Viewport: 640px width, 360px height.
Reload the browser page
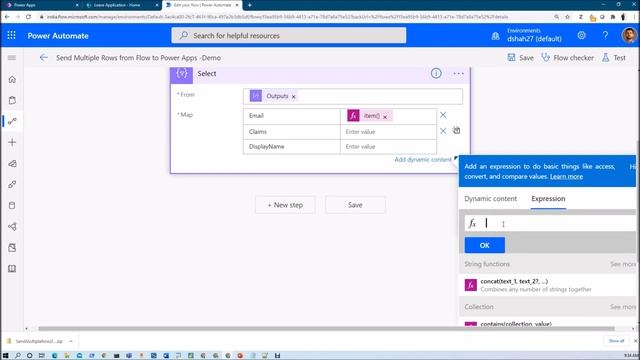[28, 17]
